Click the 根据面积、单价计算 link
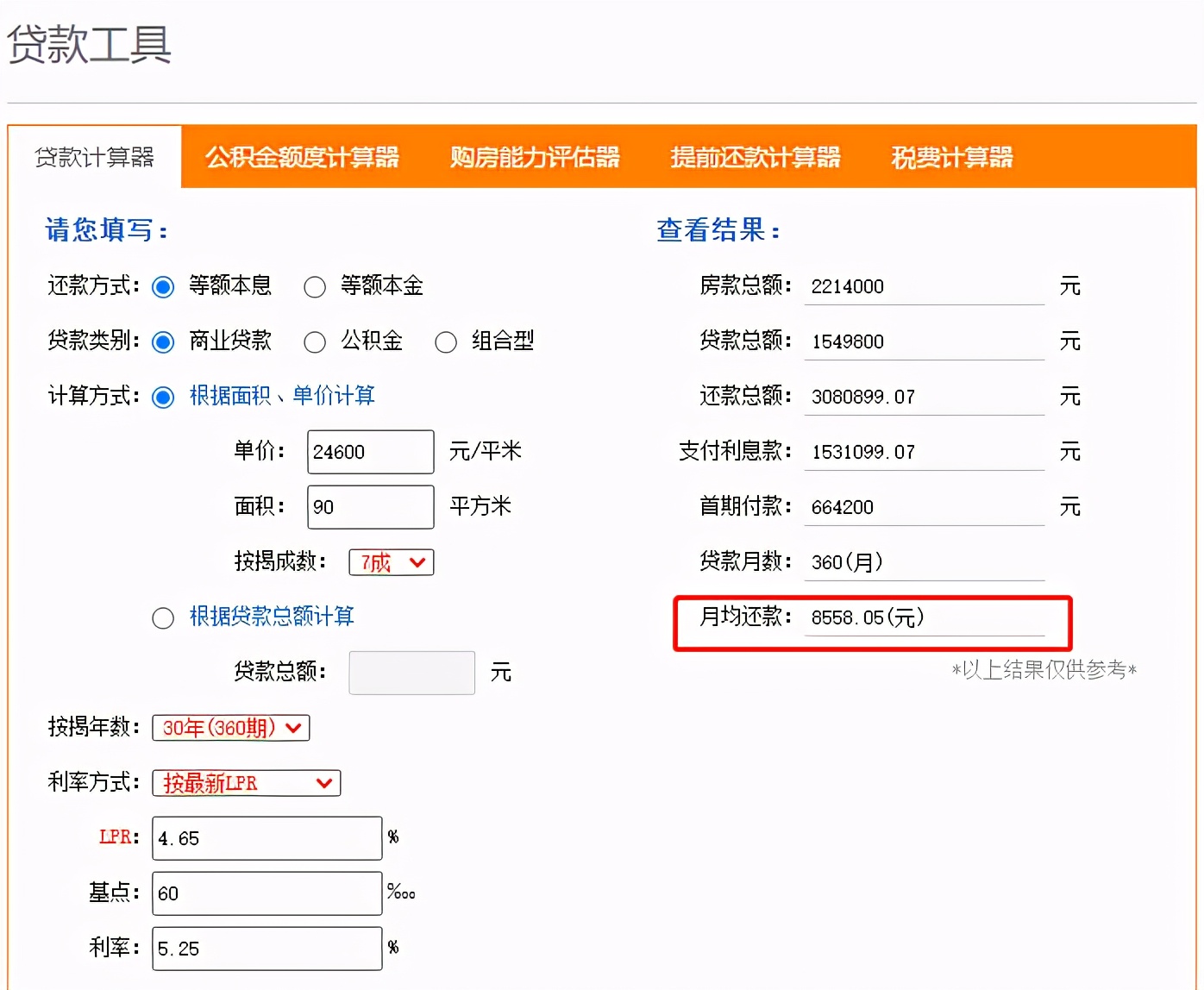 [281, 396]
